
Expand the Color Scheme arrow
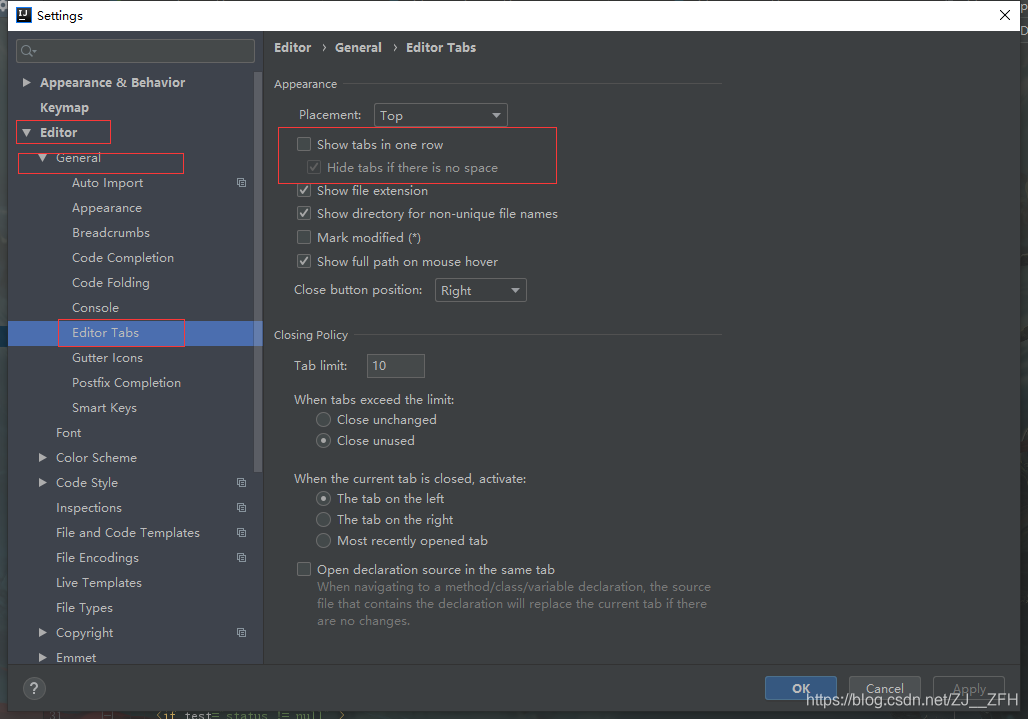(43, 457)
